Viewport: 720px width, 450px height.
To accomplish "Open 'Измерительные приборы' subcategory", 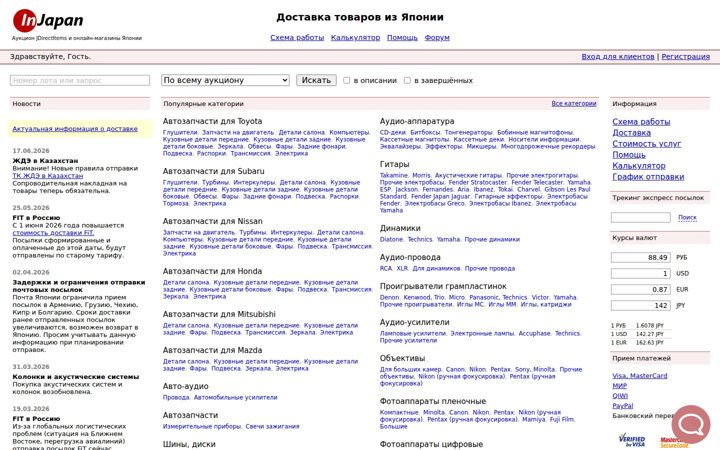I will click(202, 427).
